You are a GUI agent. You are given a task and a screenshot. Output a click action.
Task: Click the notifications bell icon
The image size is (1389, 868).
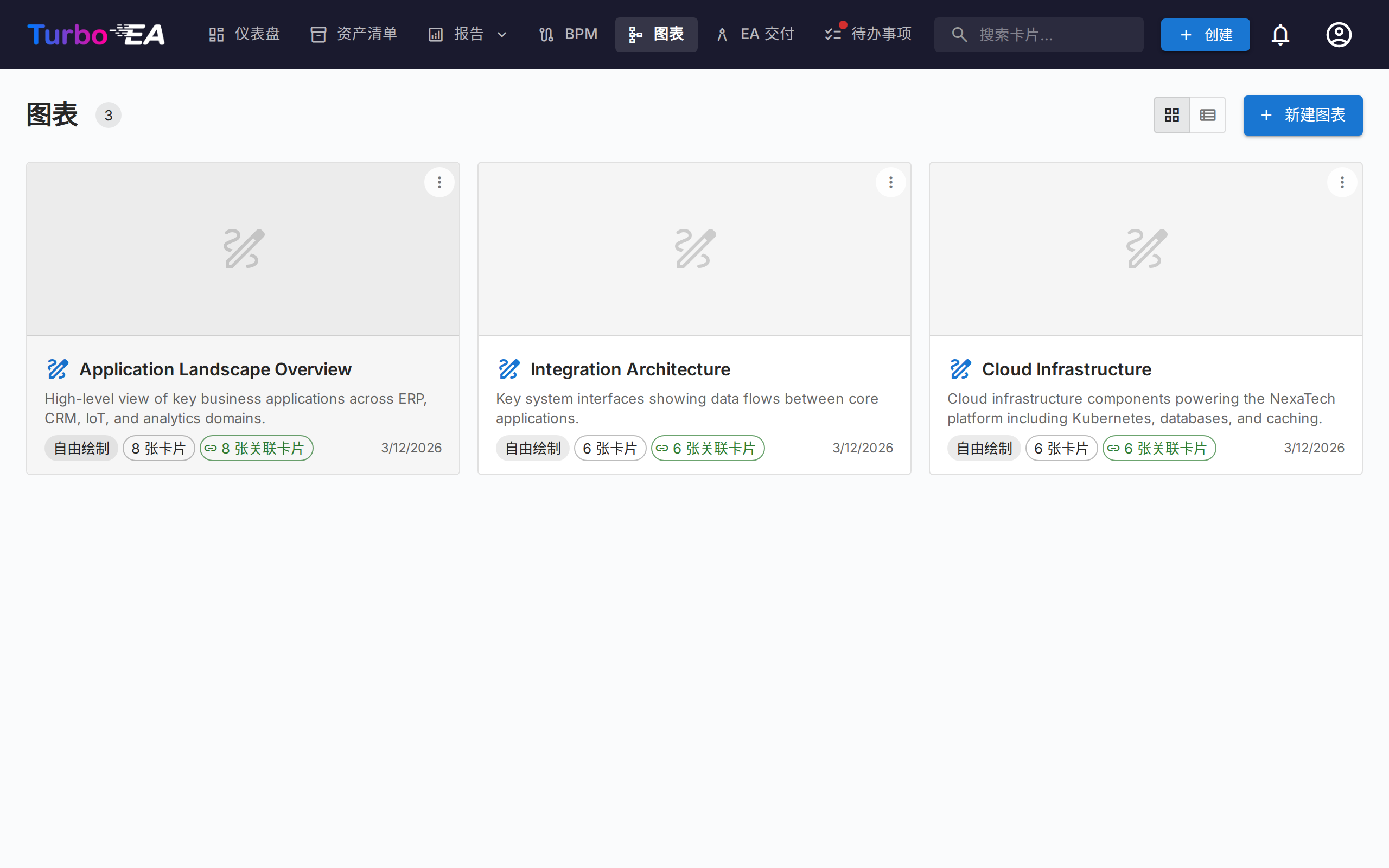click(1280, 34)
